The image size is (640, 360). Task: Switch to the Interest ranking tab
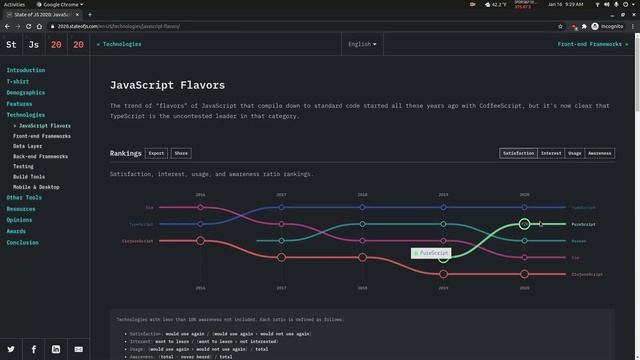551,153
